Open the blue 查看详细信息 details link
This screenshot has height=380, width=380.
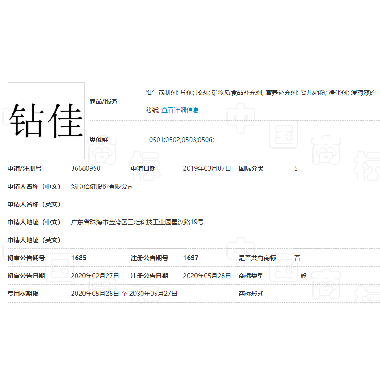click(x=180, y=110)
